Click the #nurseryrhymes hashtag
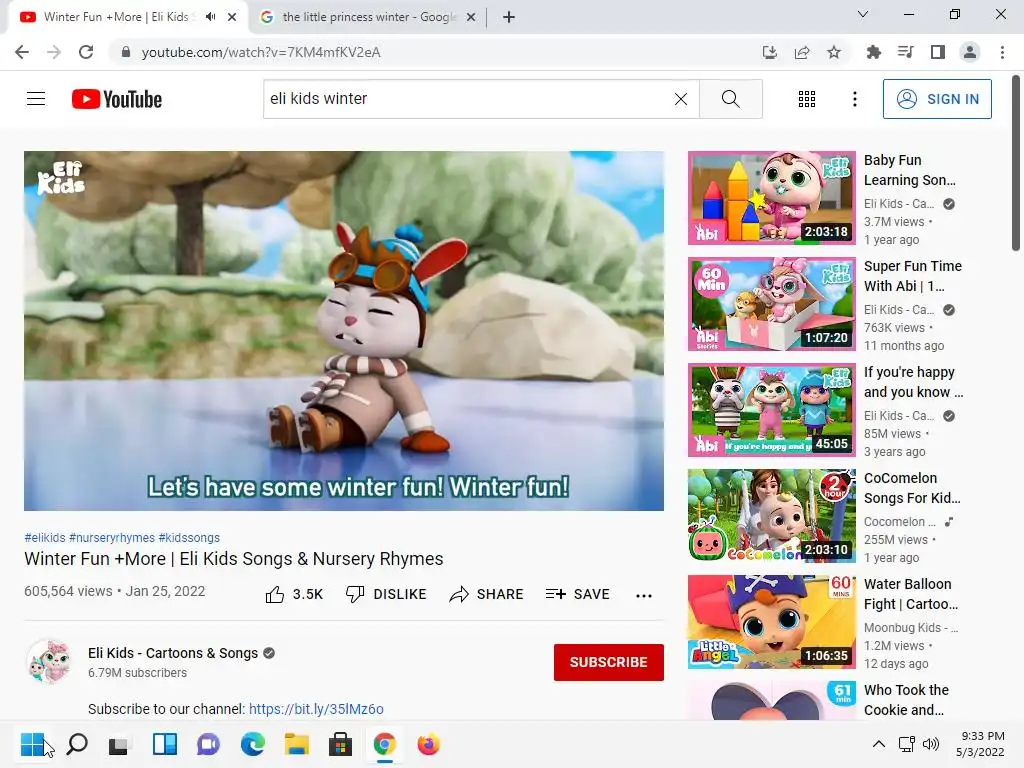This screenshot has height=768, width=1024. coord(112,537)
